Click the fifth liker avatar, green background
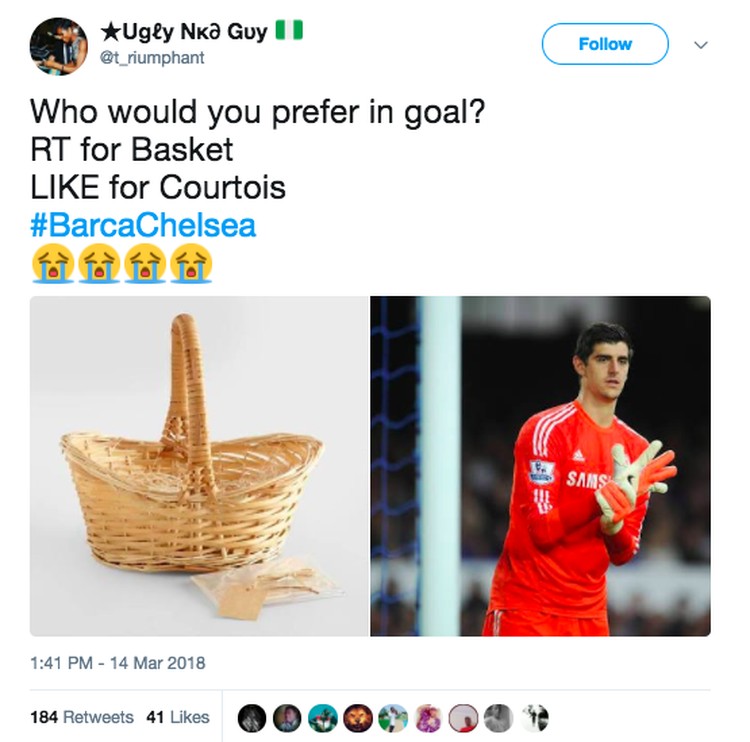750x742 pixels. (x=393, y=718)
